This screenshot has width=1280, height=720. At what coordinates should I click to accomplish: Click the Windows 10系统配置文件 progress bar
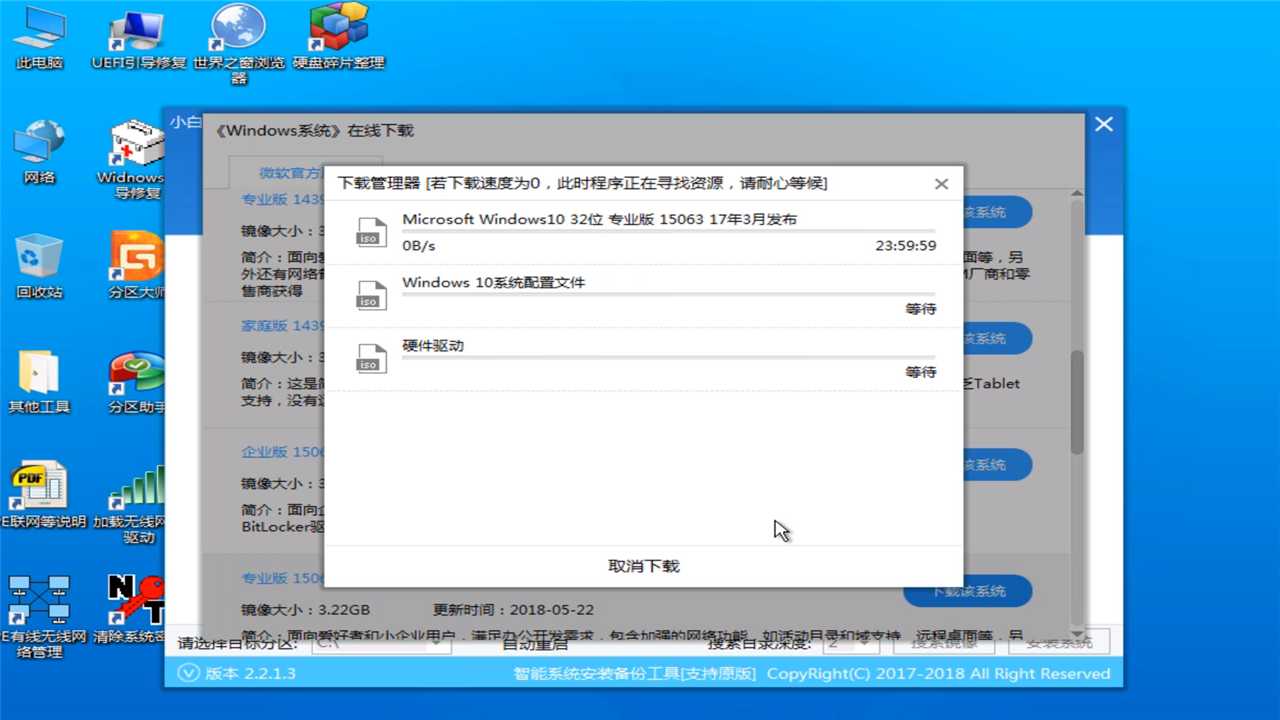pos(668,294)
